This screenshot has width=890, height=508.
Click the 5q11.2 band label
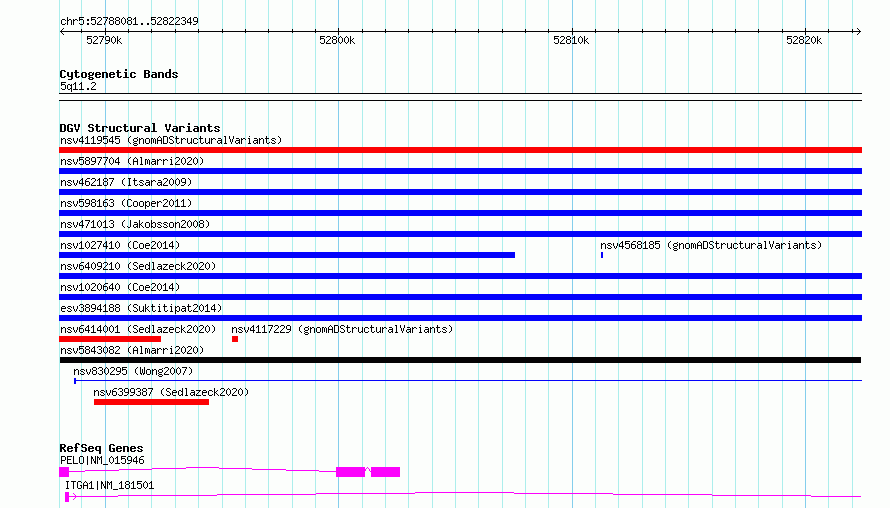pyautogui.click(x=78, y=86)
